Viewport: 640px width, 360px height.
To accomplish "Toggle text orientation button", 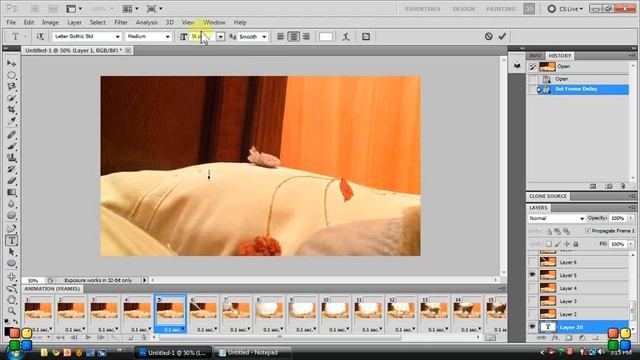I will pos(40,37).
